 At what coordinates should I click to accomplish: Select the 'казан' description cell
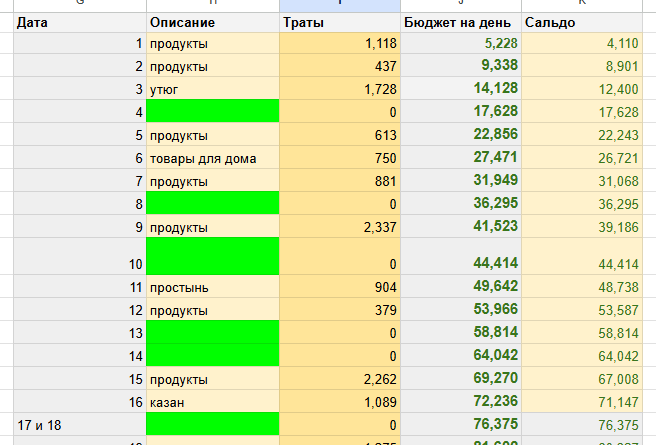coord(213,402)
